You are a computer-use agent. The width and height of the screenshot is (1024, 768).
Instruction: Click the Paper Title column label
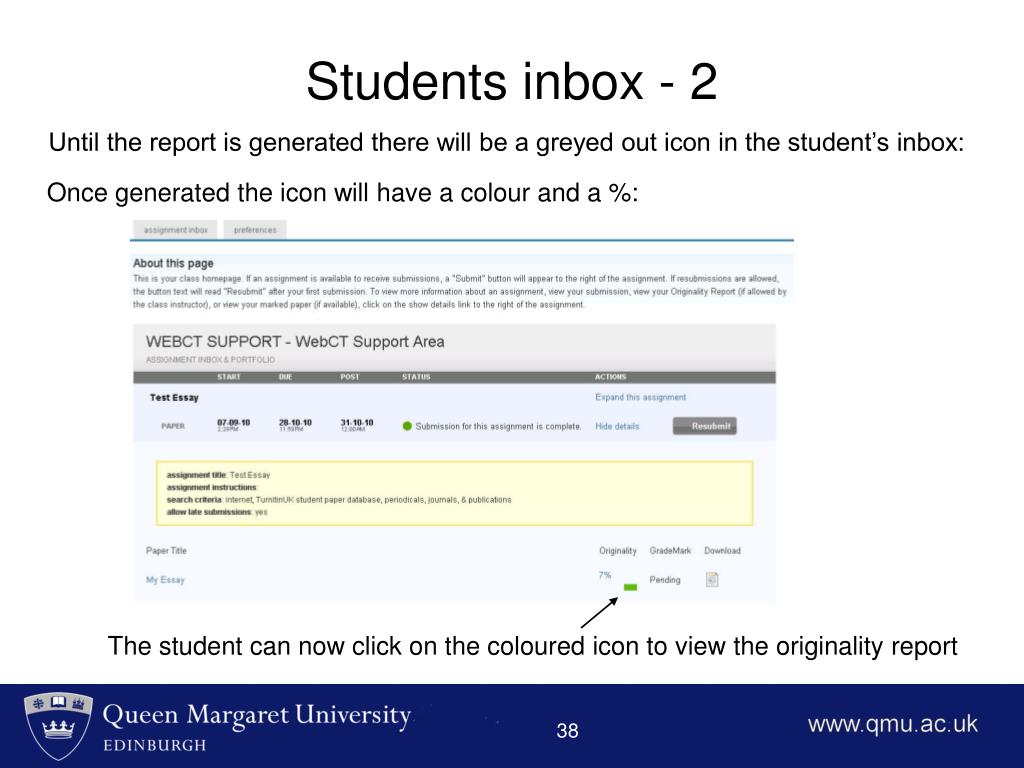(166, 551)
